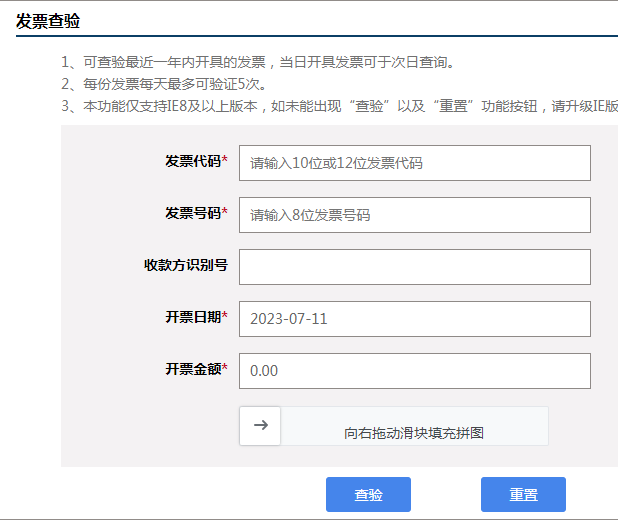Click the 发票查验 page heading
This screenshot has width=618, height=521.
48,21
